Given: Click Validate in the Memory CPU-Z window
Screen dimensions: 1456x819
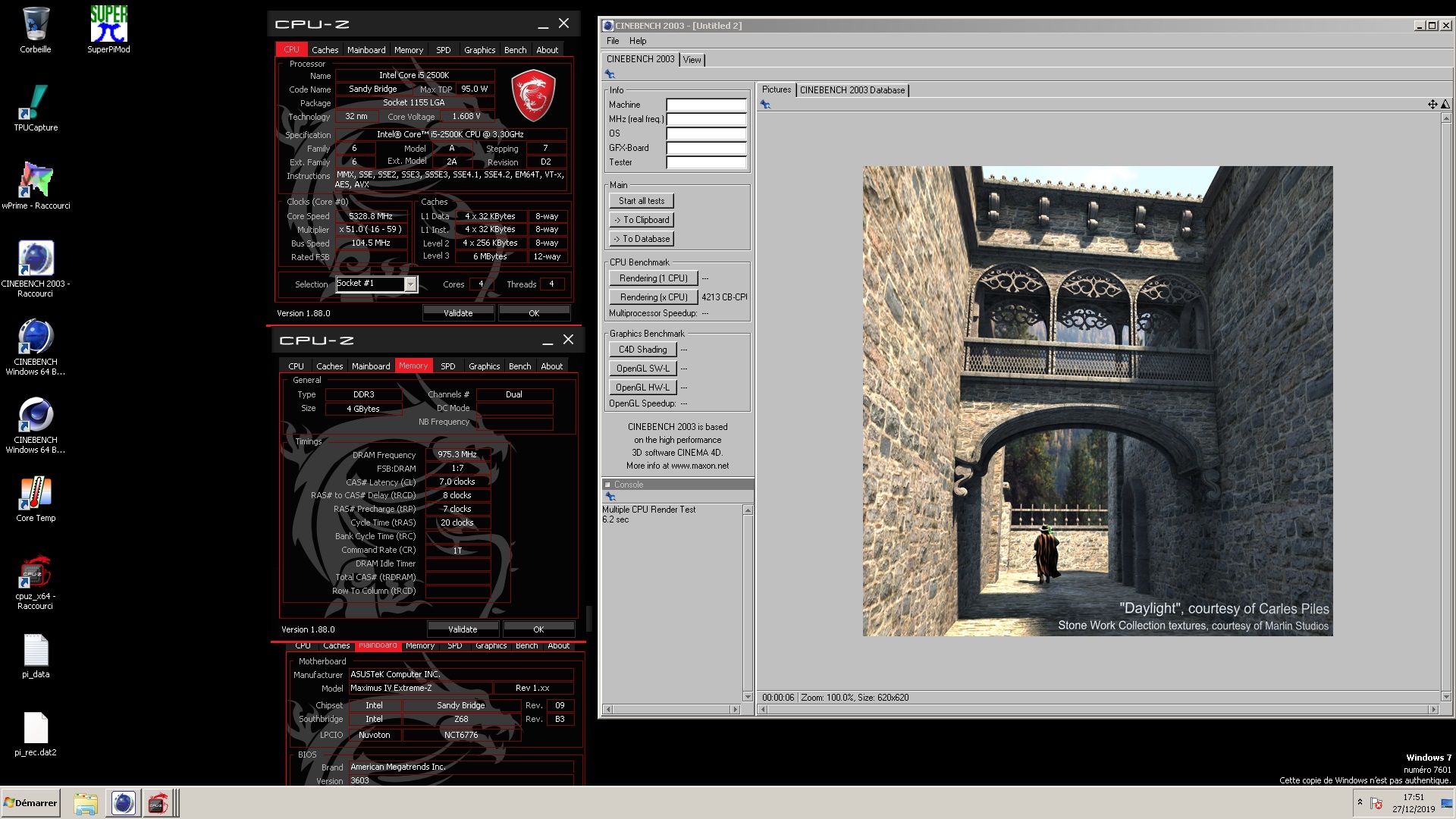Looking at the screenshot, I should click(x=463, y=629).
